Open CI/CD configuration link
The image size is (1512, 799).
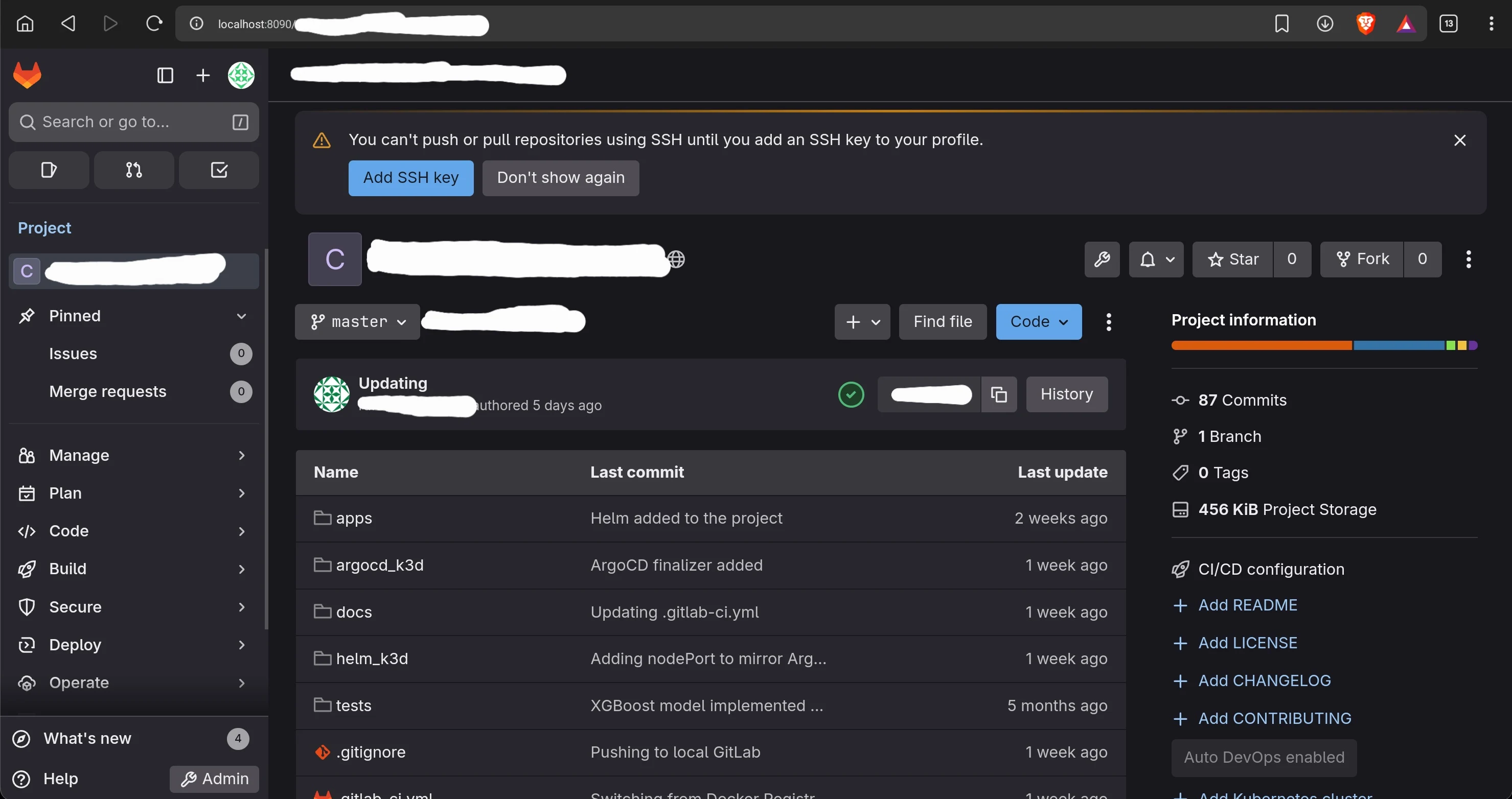tap(1271, 570)
